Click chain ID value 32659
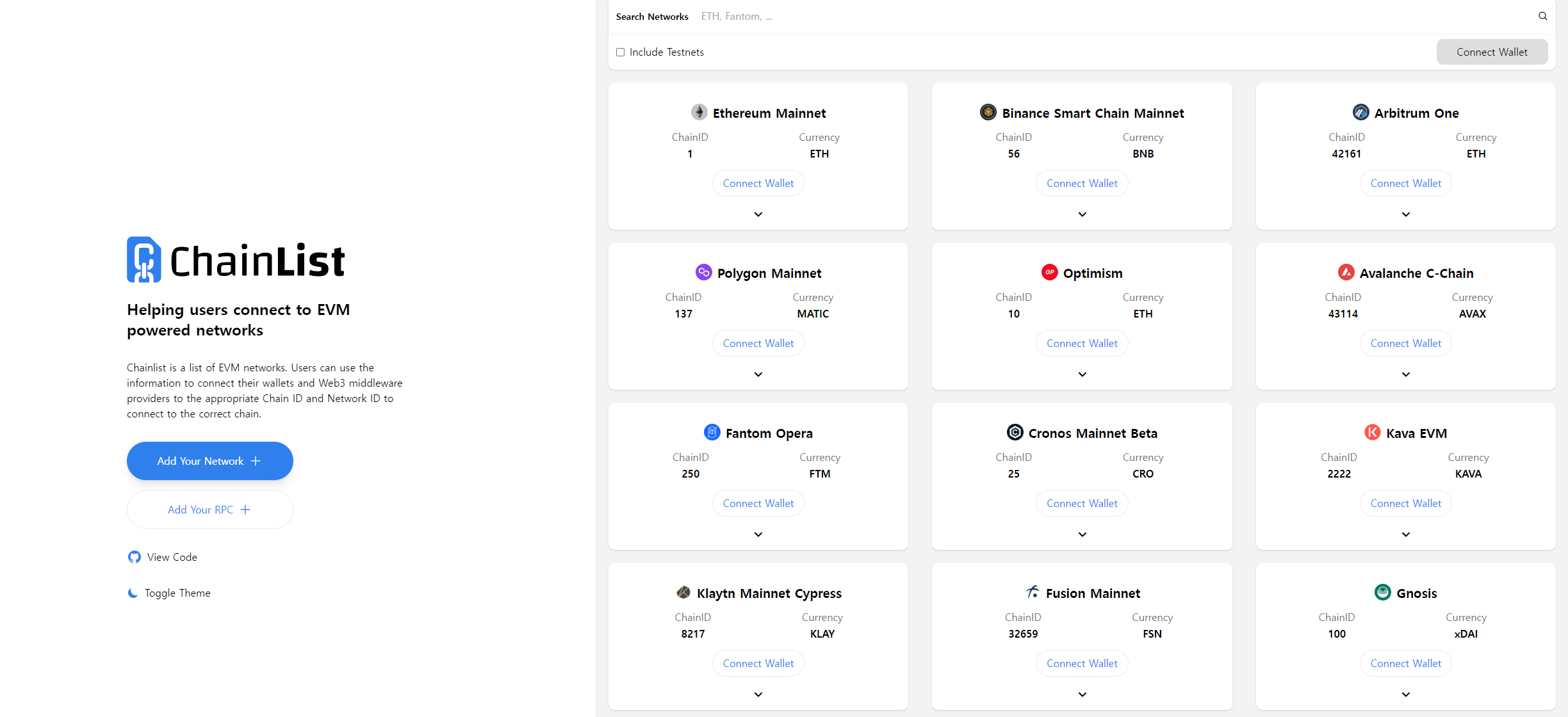Viewport: 1568px width, 717px height. coord(1023,634)
